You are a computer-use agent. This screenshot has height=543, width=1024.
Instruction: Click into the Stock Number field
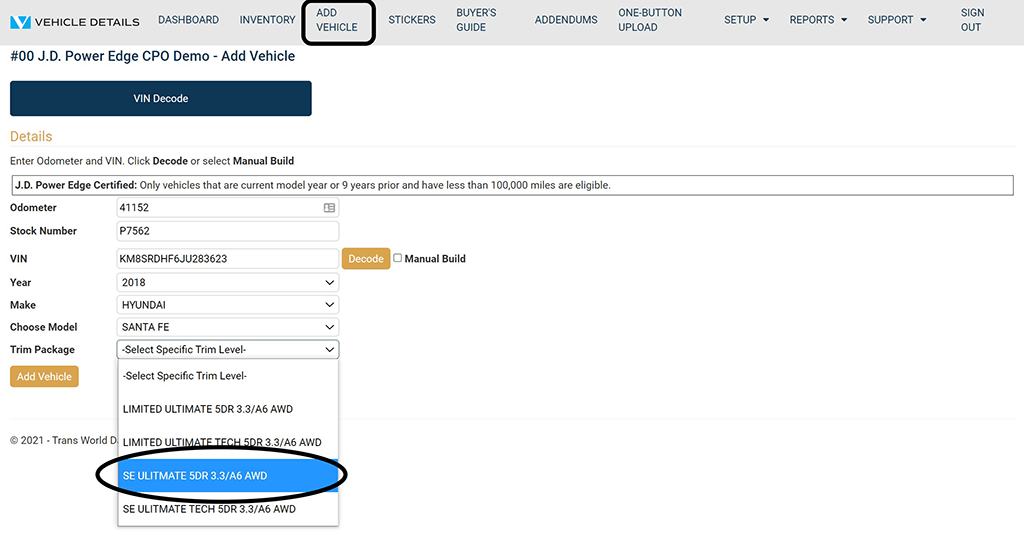pos(228,231)
